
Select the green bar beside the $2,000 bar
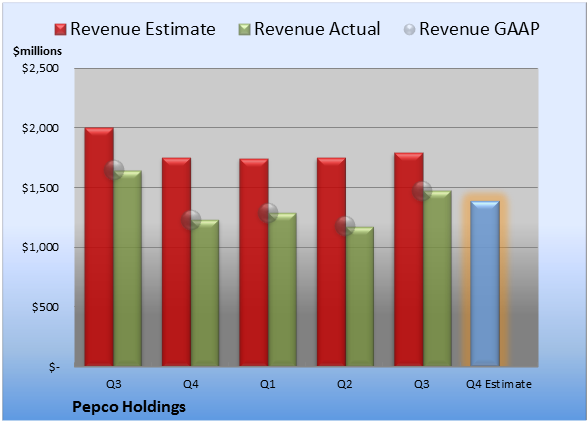tap(128, 268)
